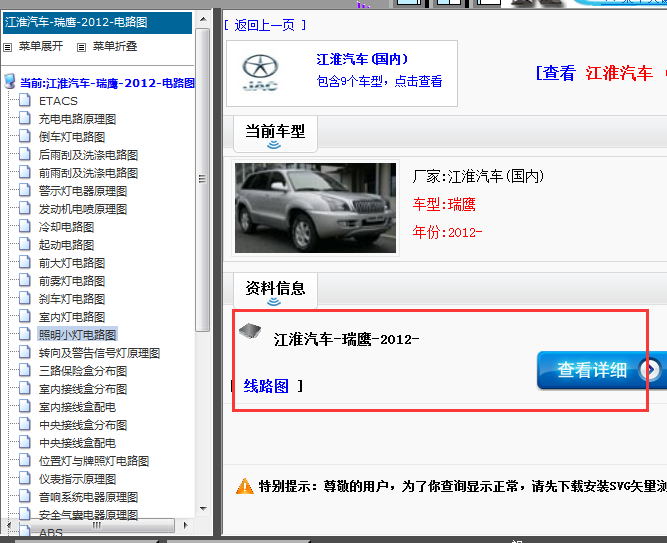Open 位置灯与牌照灯电路图

pos(94,460)
